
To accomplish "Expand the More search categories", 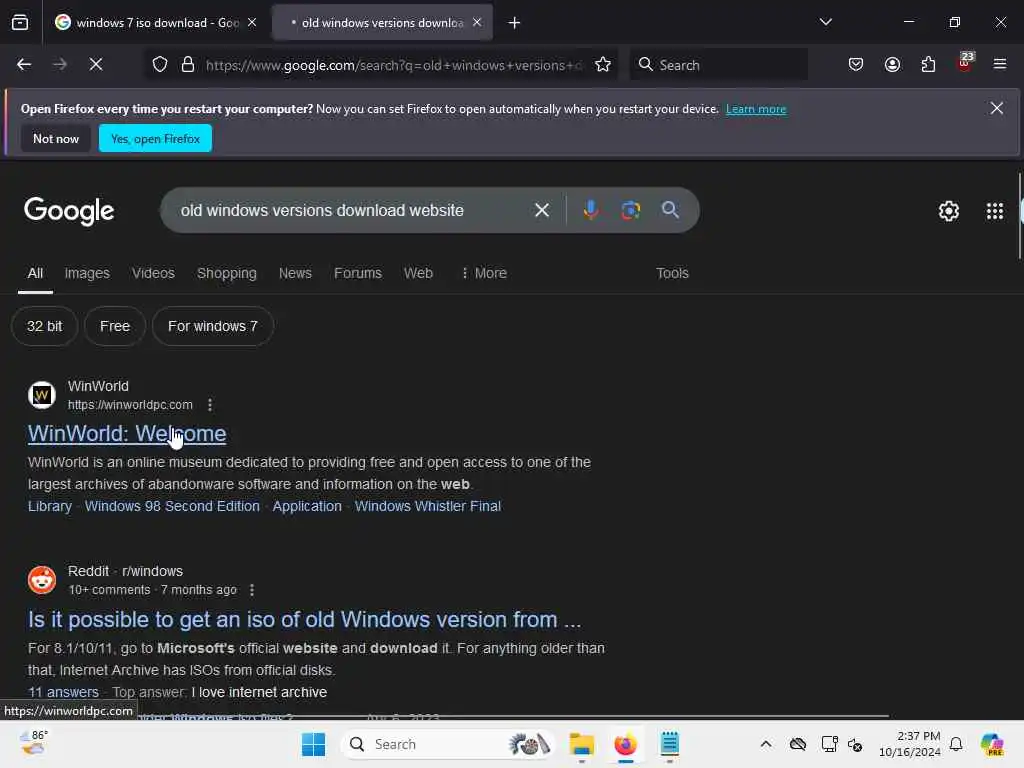I will pyautogui.click(x=484, y=273).
